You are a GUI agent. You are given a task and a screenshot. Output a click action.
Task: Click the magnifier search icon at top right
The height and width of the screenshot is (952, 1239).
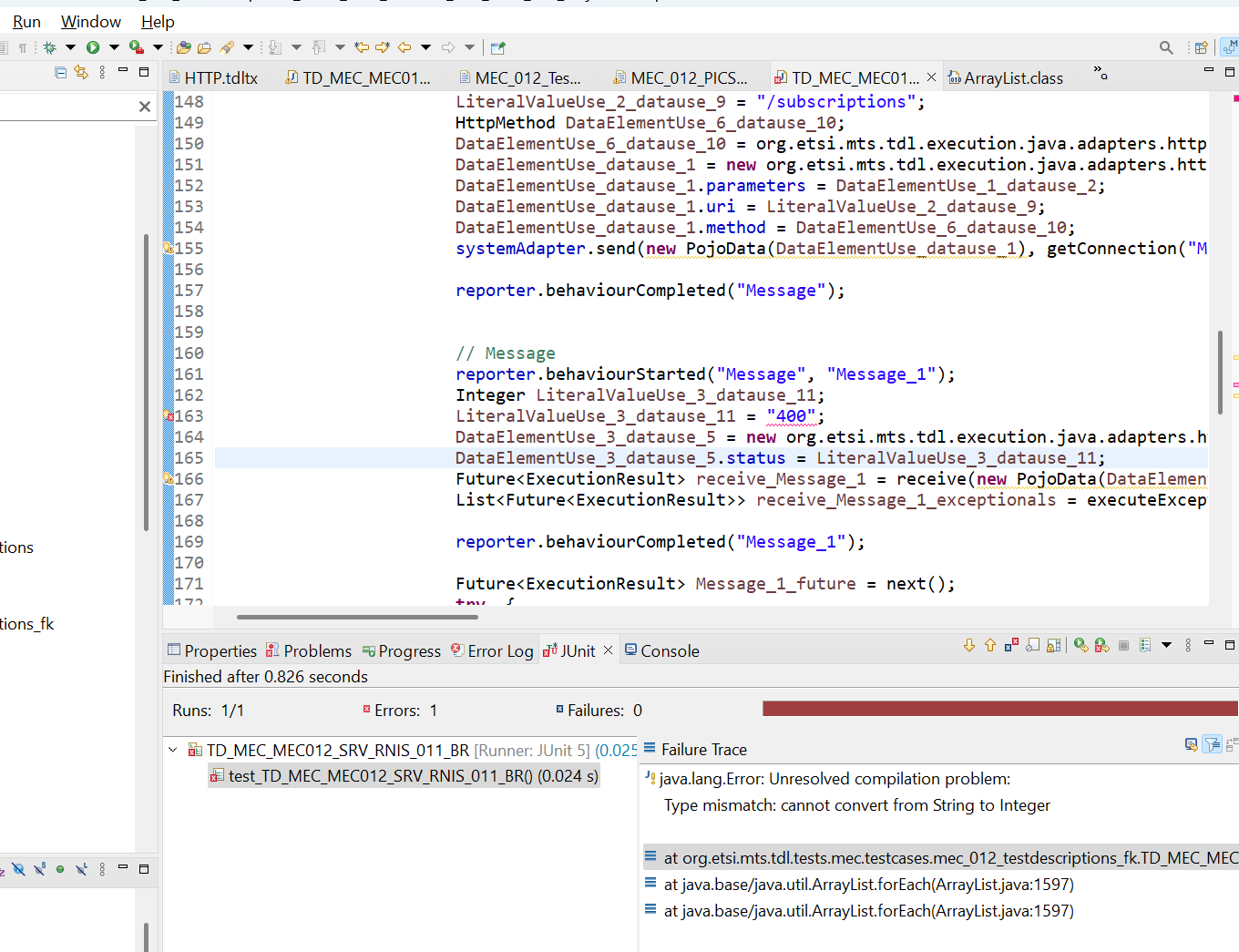pos(1166,47)
